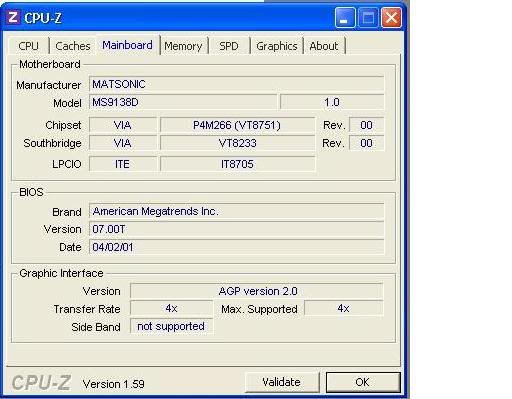This screenshot has width=512, height=399.
Task: Click the MATSONIC manufacturer field
Action: (236, 84)
